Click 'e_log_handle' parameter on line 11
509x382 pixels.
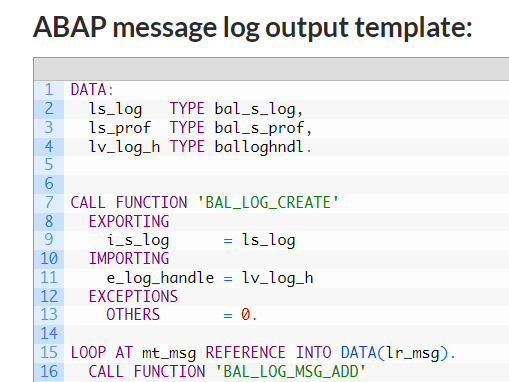point(160,278)
